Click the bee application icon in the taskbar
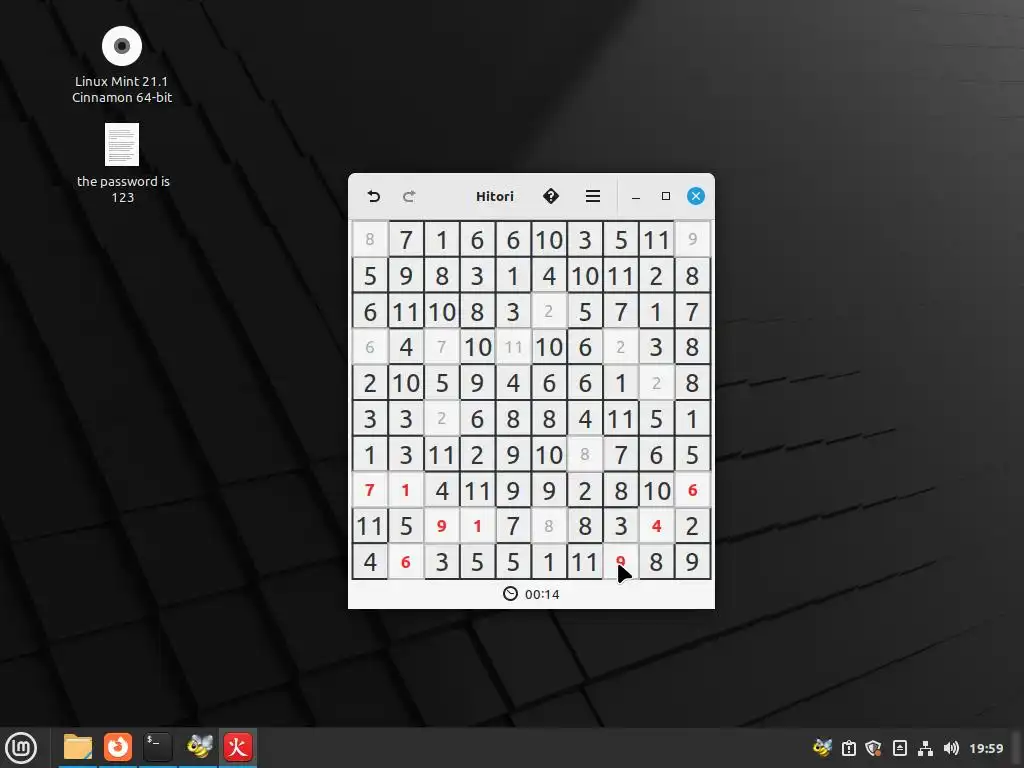1024x768 pixels. pyautogui.click(x=199, y=746)
